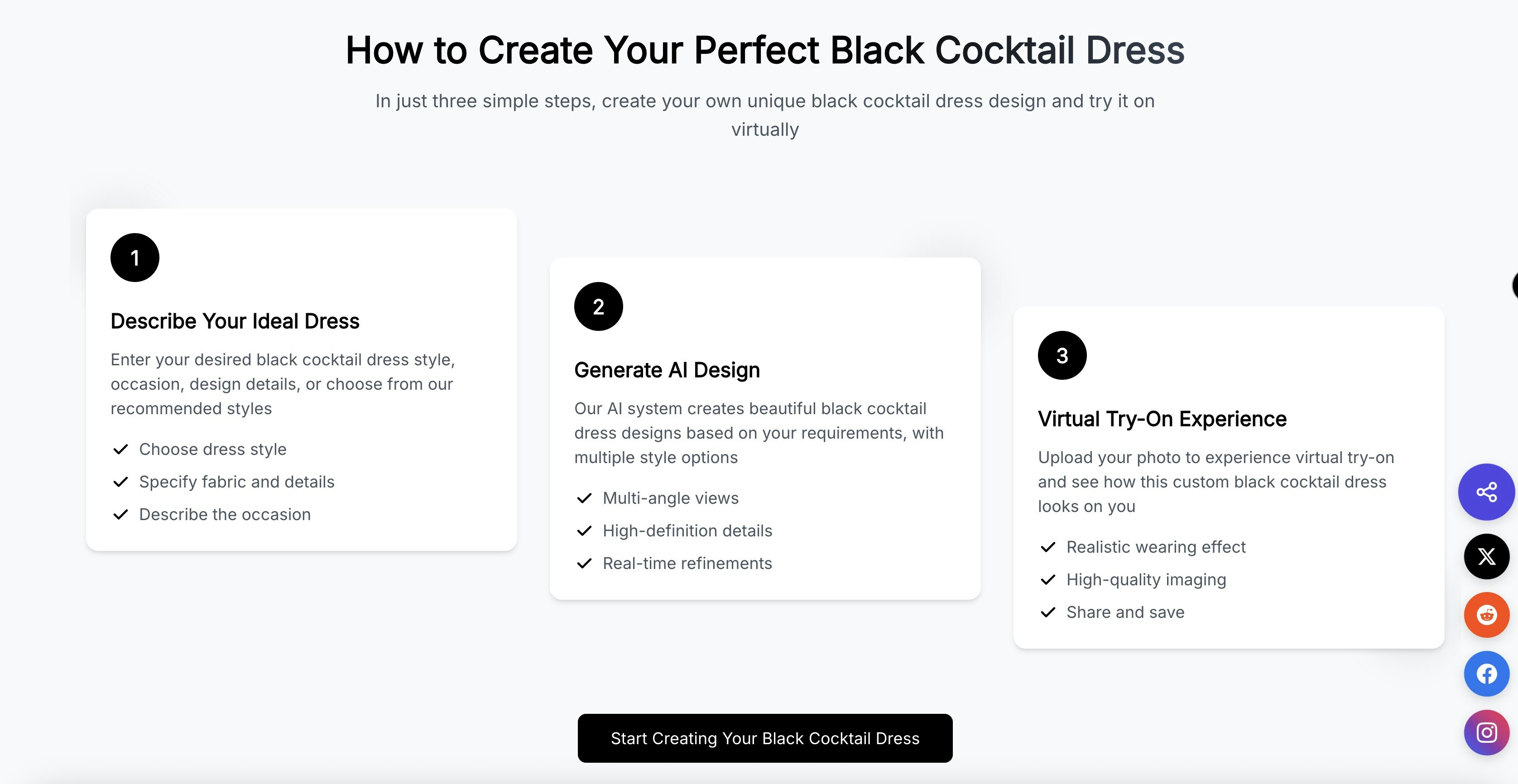Click the step 1 number circle
1518x784 pixels.
coord(135,258)
